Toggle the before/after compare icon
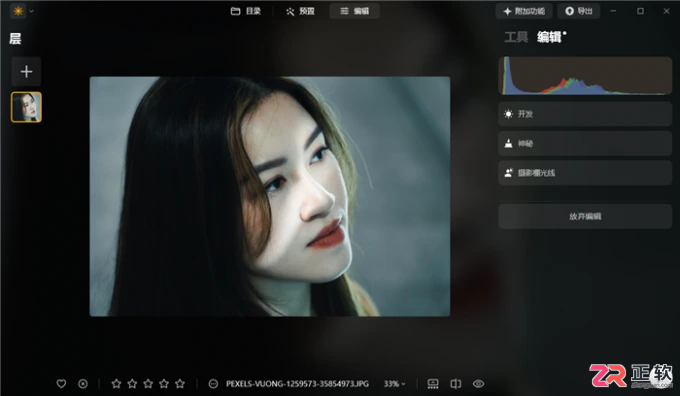 click(x=455, y=383)
